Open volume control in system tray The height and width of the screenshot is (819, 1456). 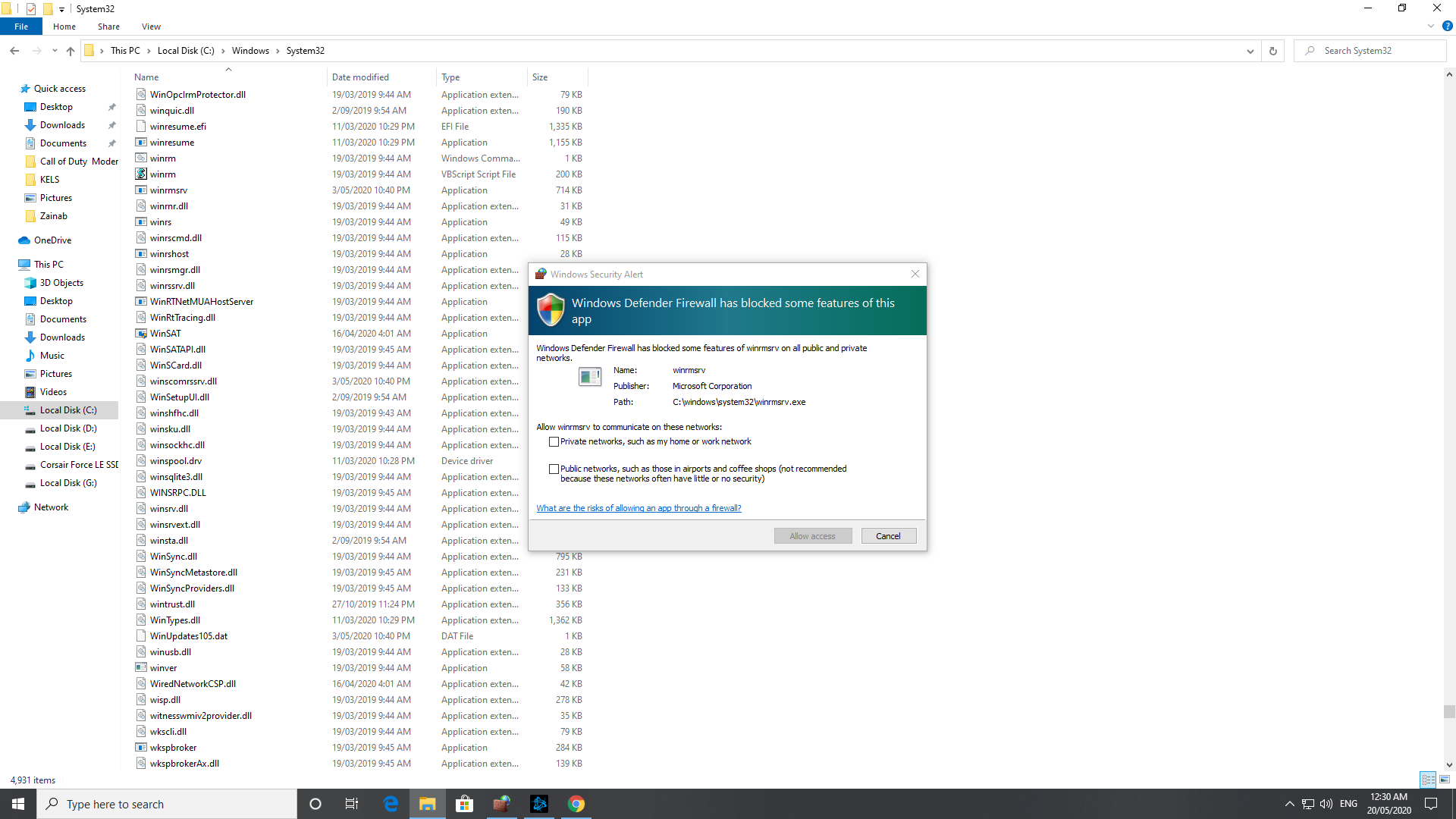[1326, 804]
